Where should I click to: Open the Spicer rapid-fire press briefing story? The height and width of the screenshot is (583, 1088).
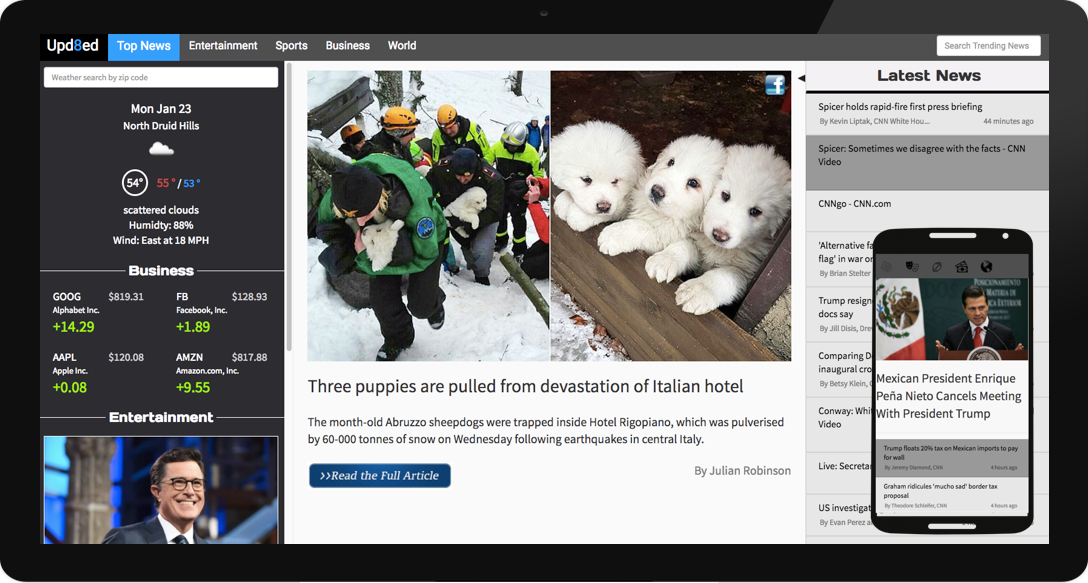(x=927, y=113)
